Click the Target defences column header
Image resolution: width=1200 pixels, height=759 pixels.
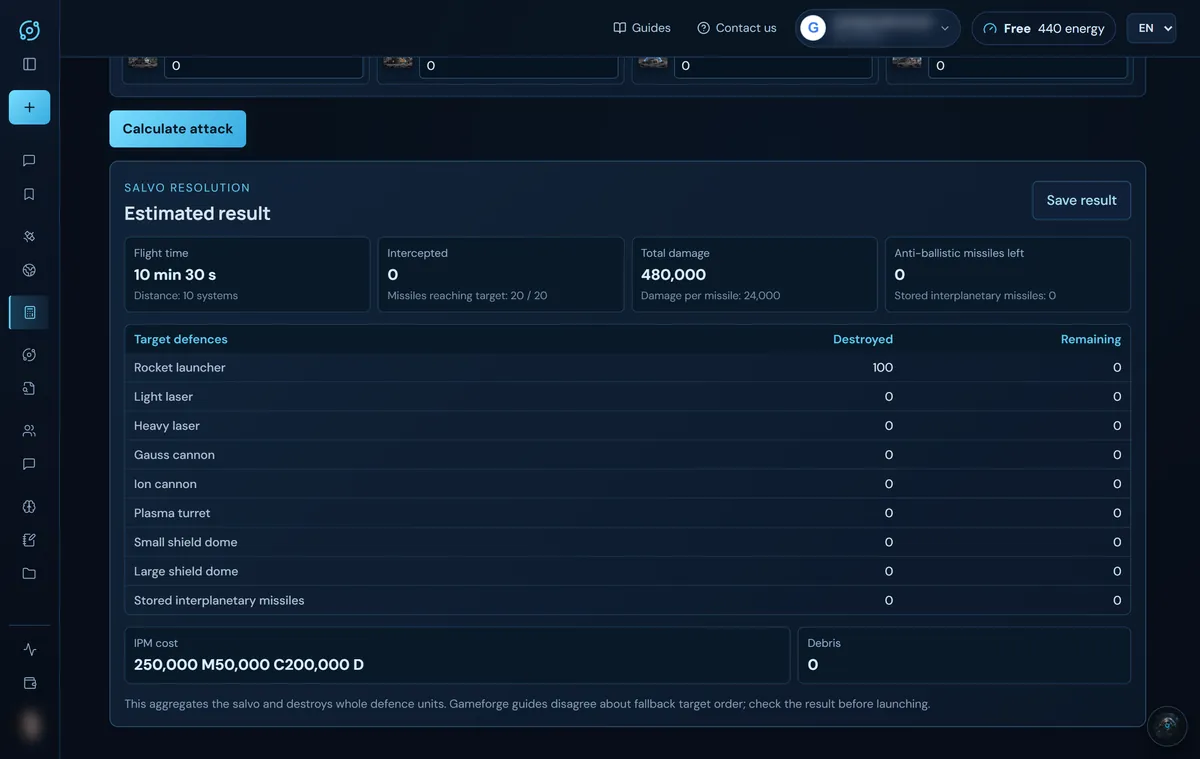pyautogui.click(x=181, y=339)
